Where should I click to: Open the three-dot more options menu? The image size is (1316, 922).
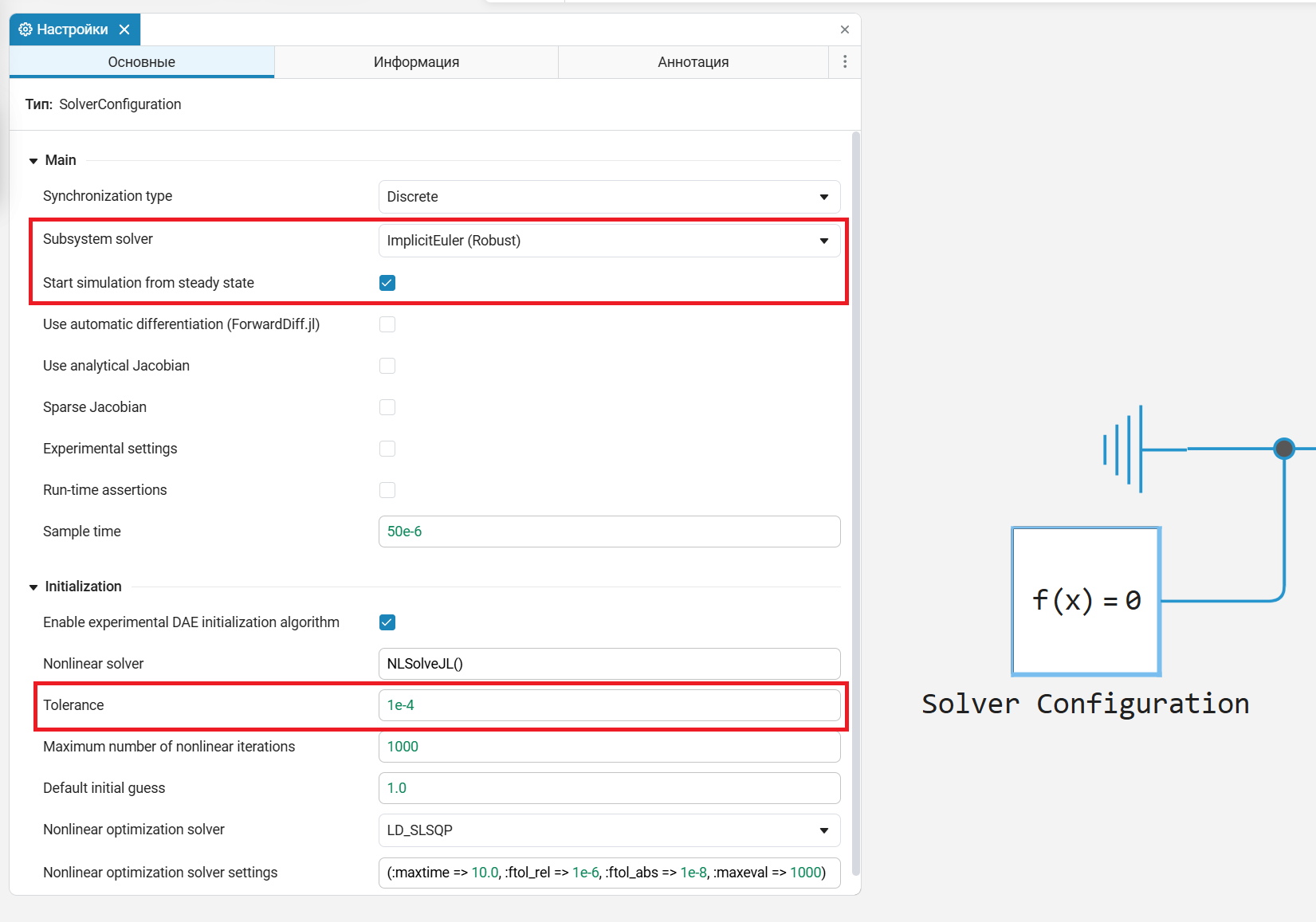pyautogui.click(x=845, y=62)
